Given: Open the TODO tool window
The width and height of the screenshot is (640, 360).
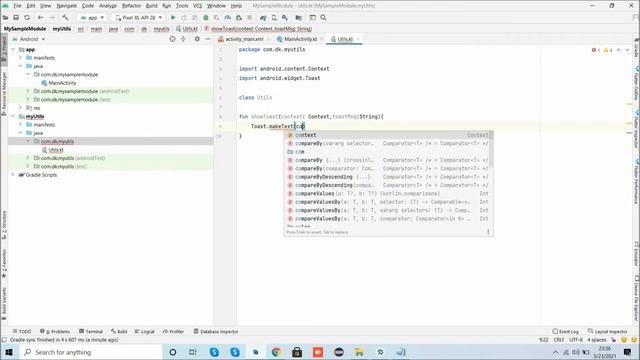Looking at the screenshot, I should pyautogui.click(x=22, y=331).
